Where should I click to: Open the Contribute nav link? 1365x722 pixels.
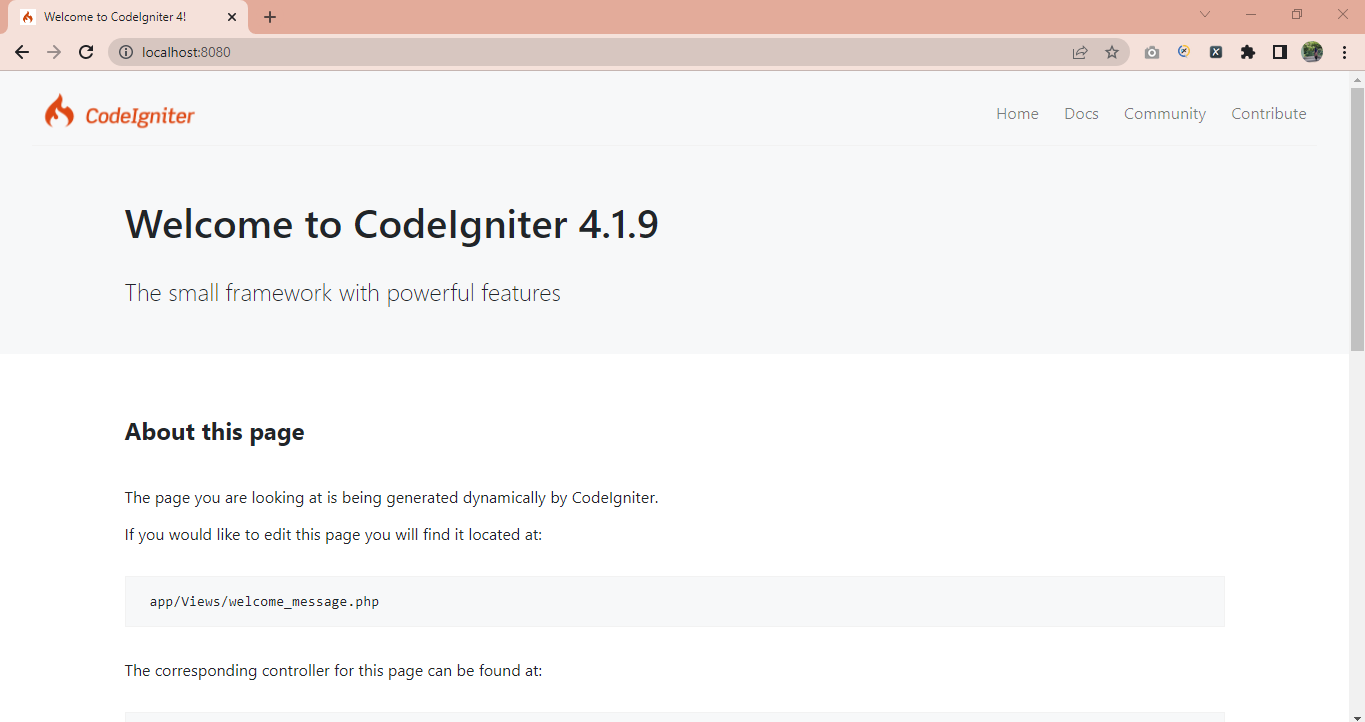[1269, 114]
